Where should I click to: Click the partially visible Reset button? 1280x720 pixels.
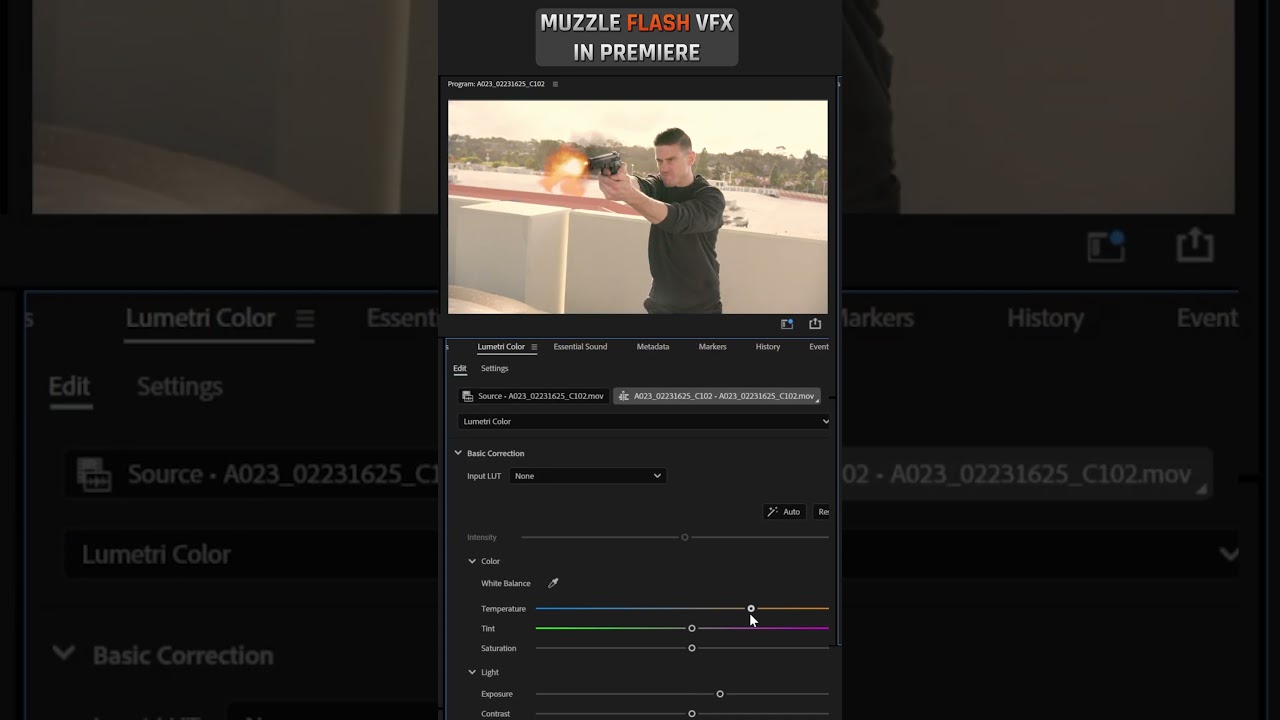point(822,512)
